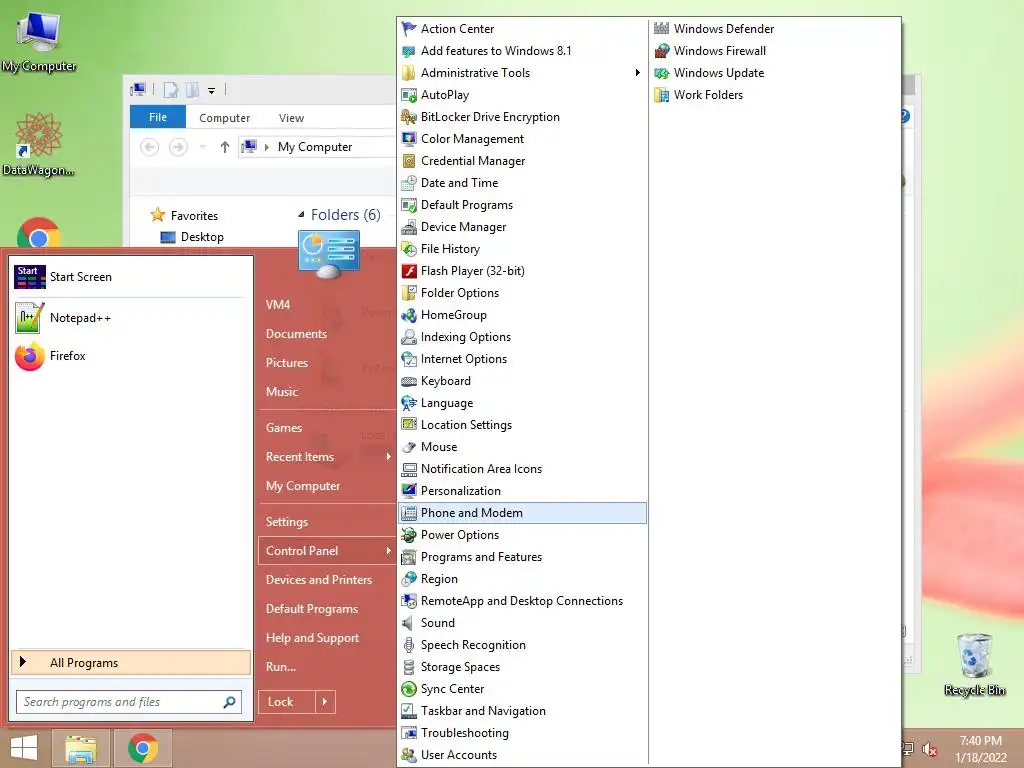Click the Mouse icon

tap(409, 447)
